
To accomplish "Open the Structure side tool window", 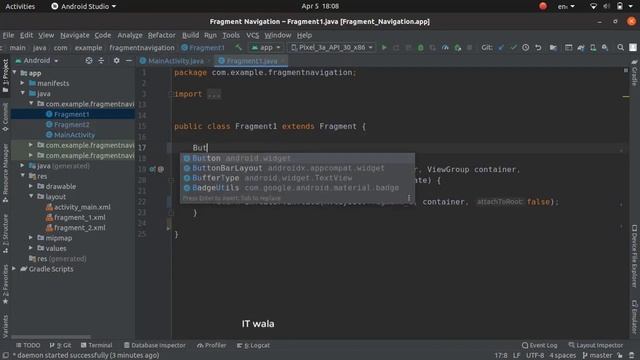I will coord(5,234).
